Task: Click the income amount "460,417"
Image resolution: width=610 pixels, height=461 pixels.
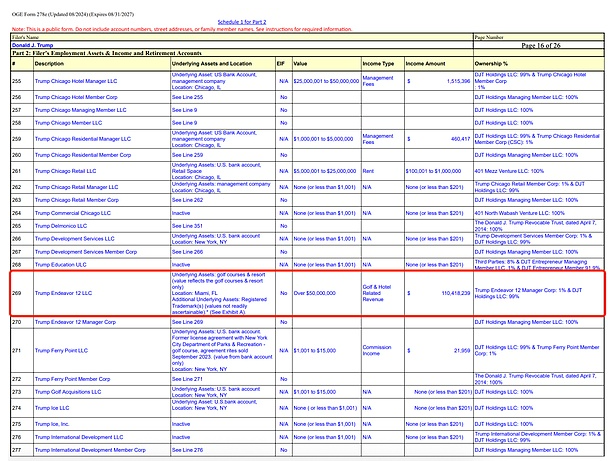Action: point(461,138)
